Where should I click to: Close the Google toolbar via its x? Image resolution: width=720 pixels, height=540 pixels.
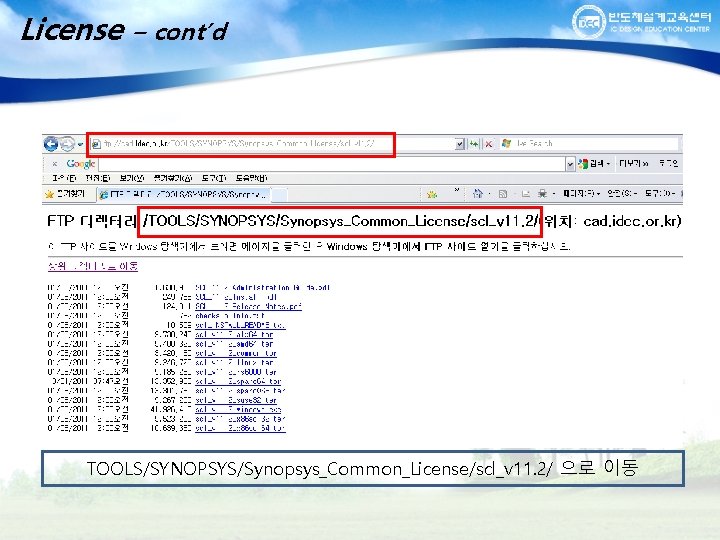click(x=54, y=163)
